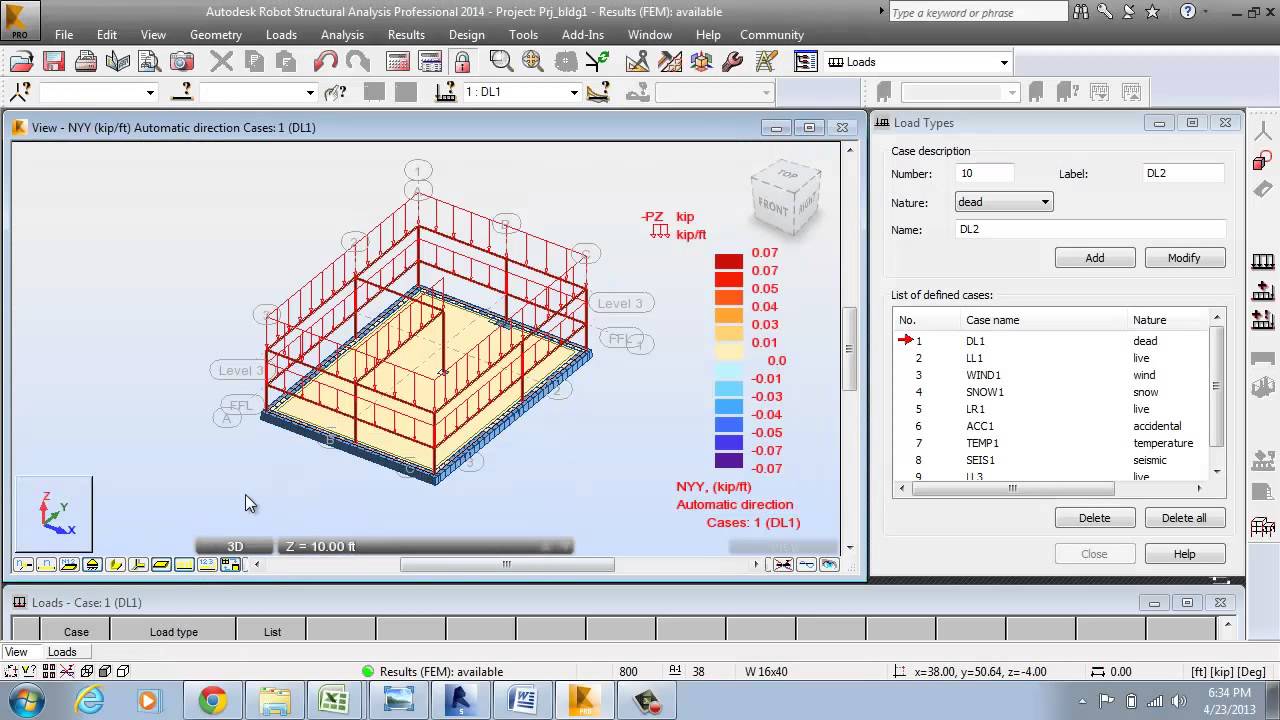The width and height of the screenshot is (1280, 720).
Task: Click the Name field in Load Types
Action: point(1090,230)
